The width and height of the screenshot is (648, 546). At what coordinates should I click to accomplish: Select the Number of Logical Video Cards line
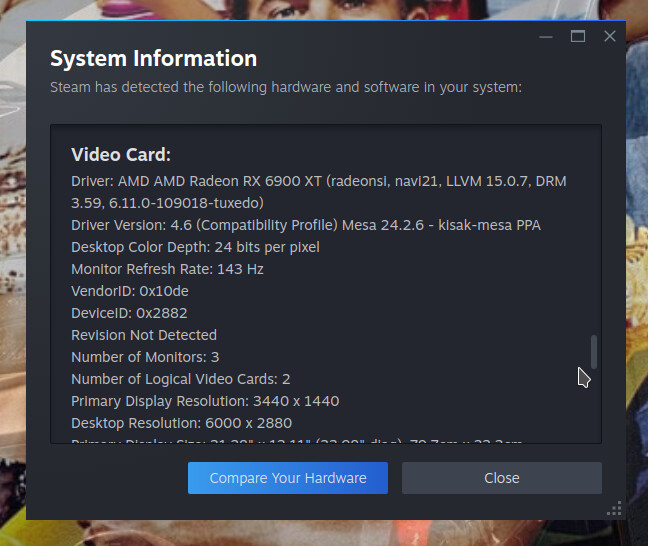tap(180, 379)
